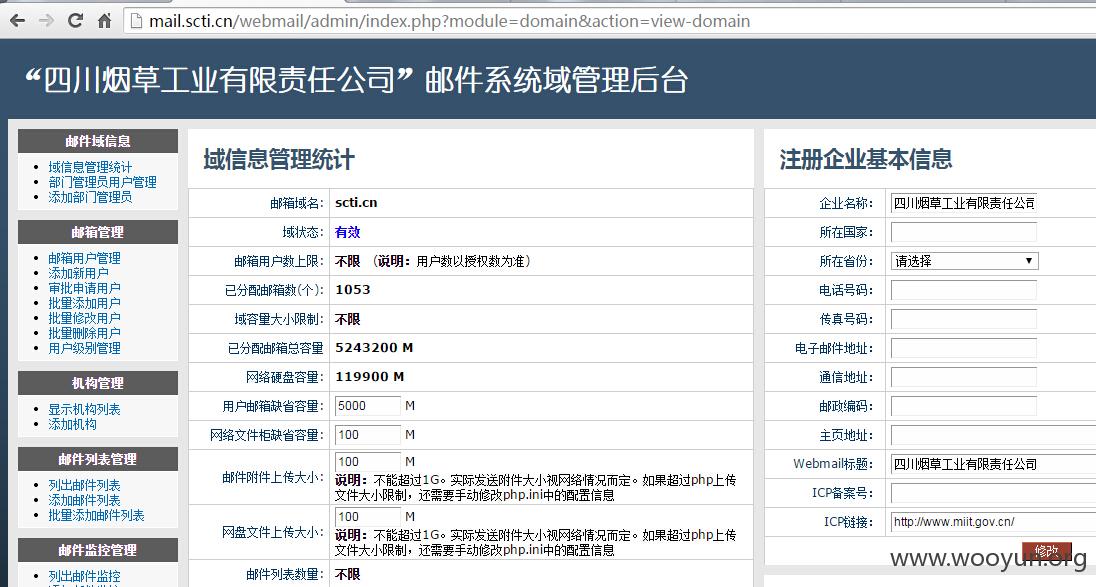Click the red 修改 button

pyautogui.click(x=1046, y=551)
